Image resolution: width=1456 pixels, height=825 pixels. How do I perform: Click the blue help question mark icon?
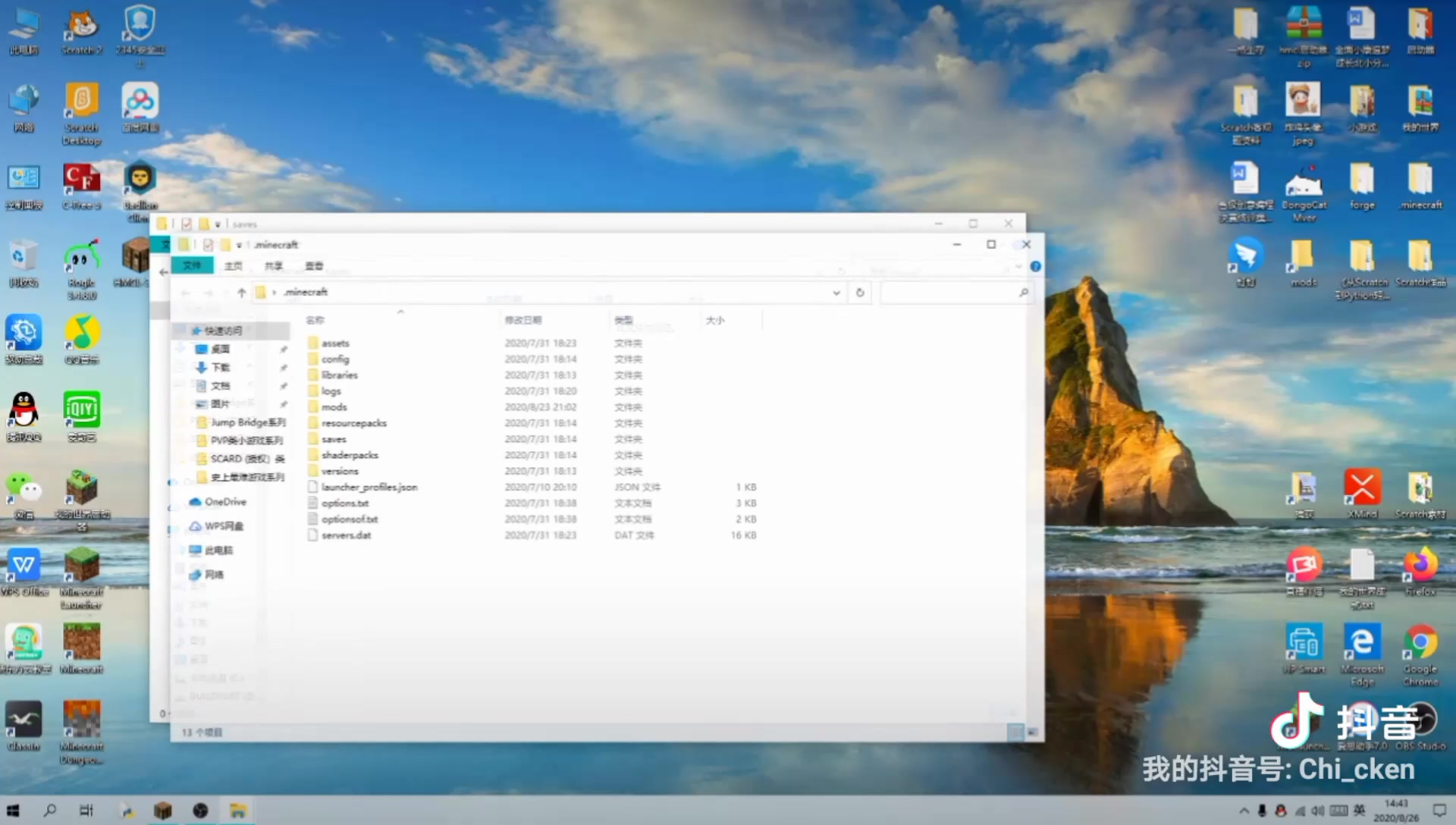(1035, 266)
